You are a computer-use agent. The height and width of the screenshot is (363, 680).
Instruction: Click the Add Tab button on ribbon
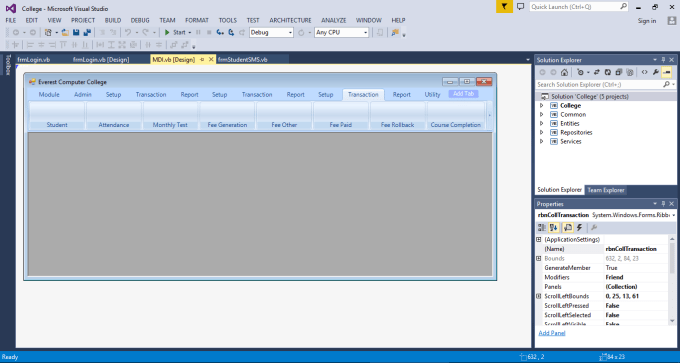[x=464, y=94]
